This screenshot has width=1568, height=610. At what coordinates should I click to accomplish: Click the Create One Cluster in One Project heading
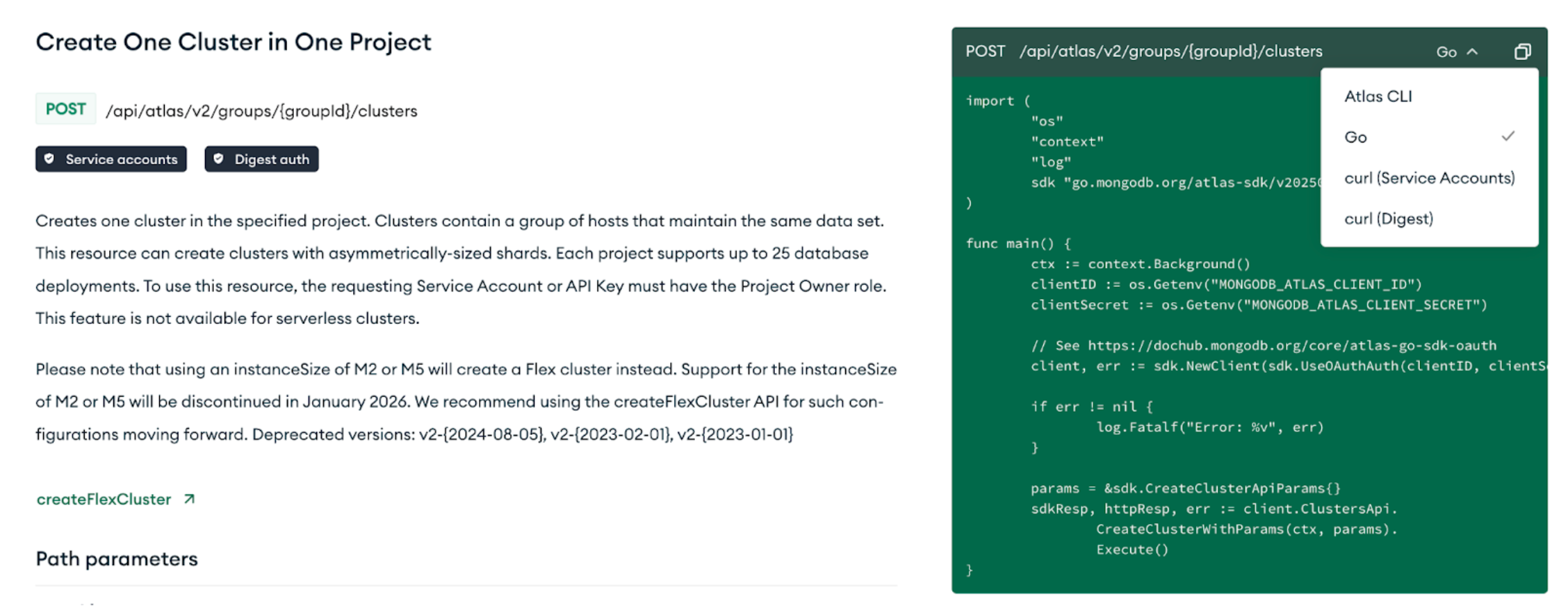pos(234,42)
